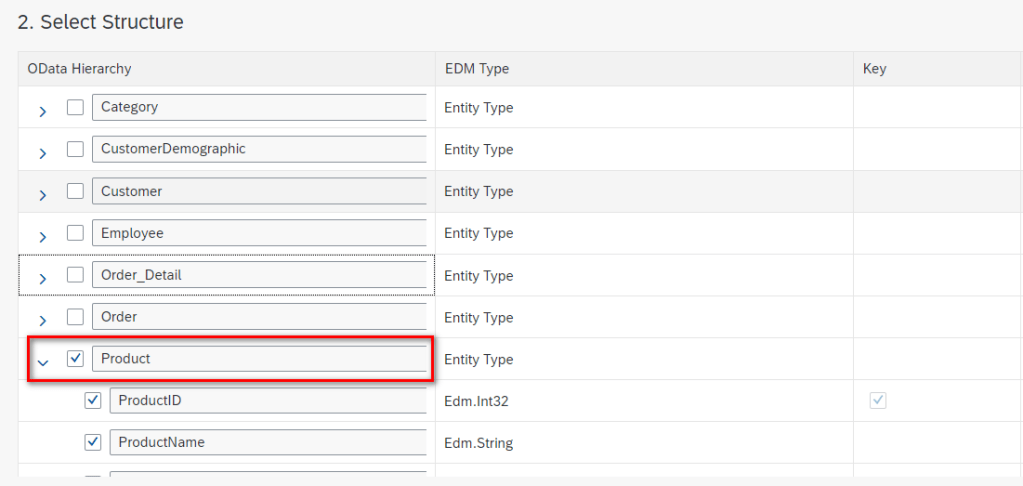Uncheck the Product entity checkbox
Viewport: 1023px width, 486px height.
pos(75,359)
